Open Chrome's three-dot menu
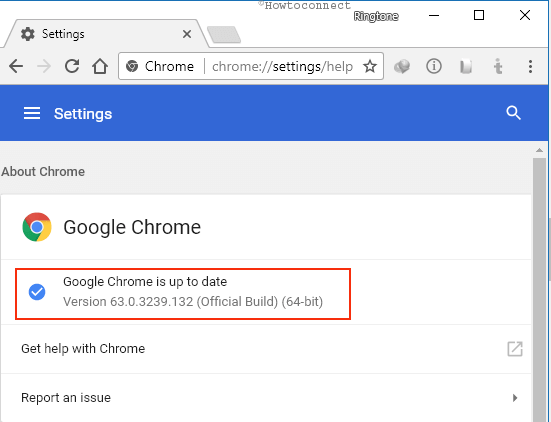551x422 pixels. 530,66
